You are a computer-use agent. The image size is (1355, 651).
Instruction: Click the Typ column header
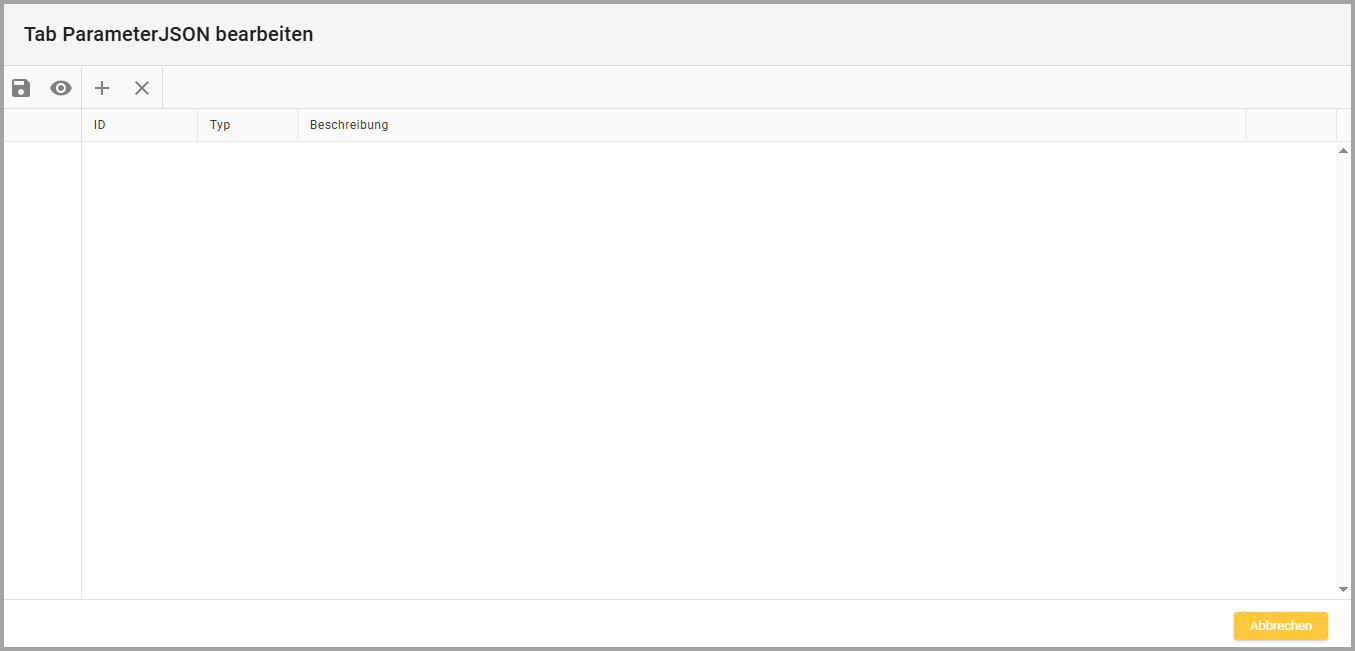[x=247, y=125]
